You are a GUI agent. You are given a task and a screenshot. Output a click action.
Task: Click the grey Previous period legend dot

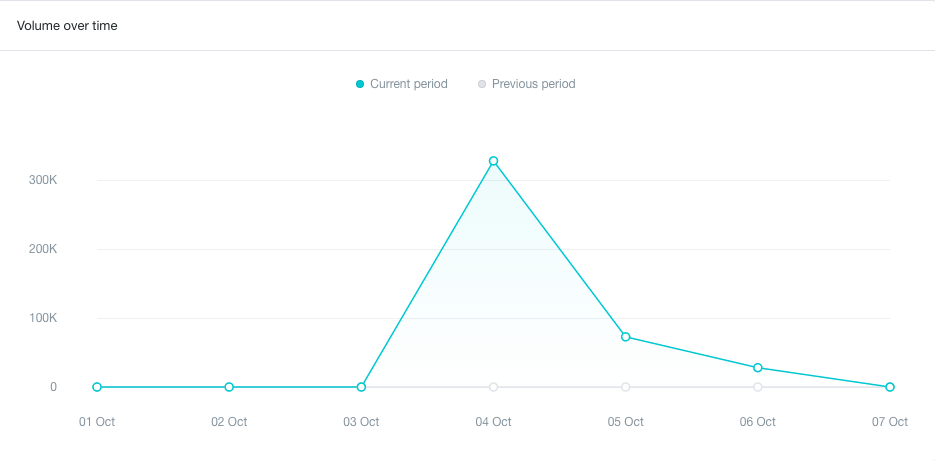tap(482, 84)
